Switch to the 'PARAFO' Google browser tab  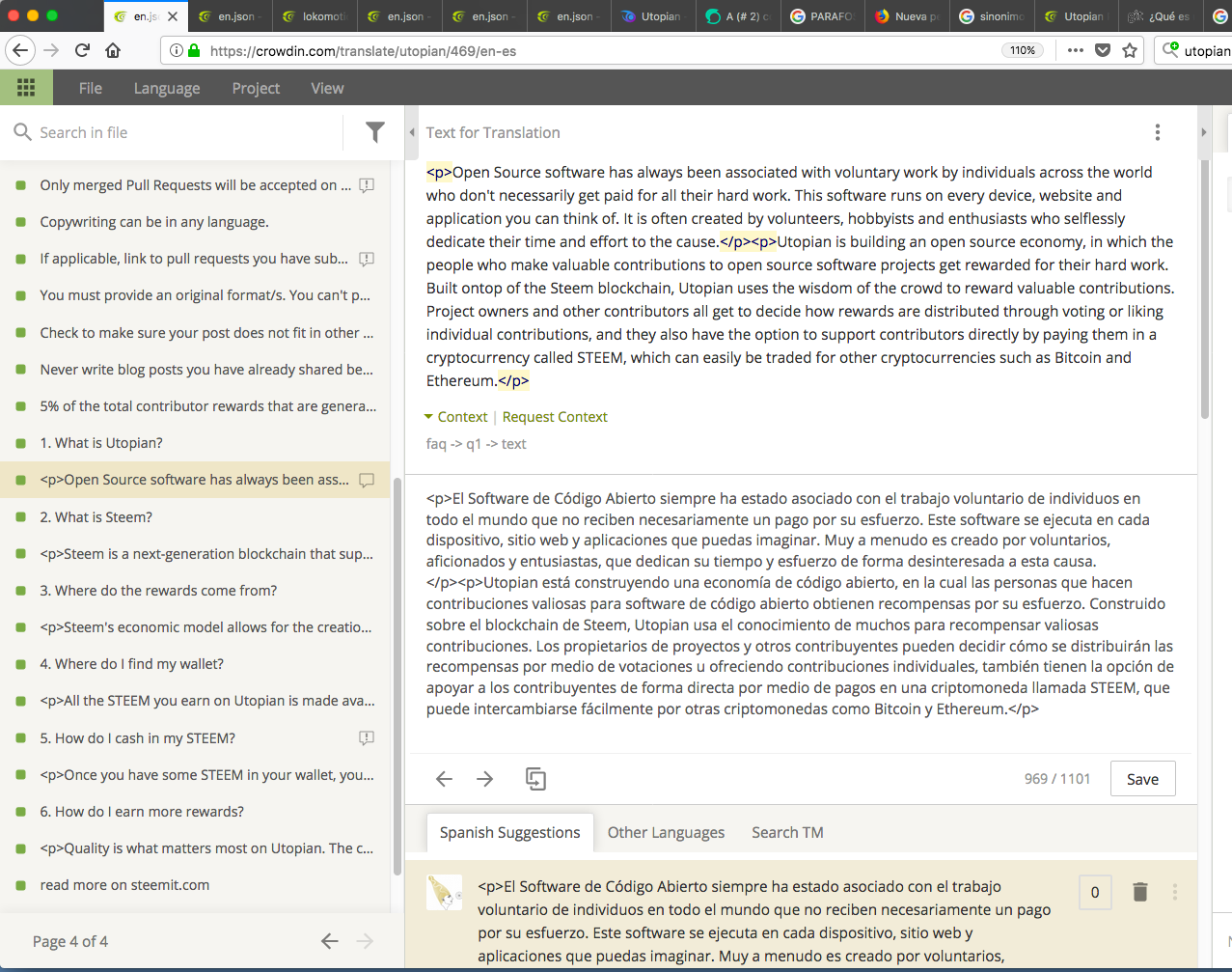(x=823, y=16)
